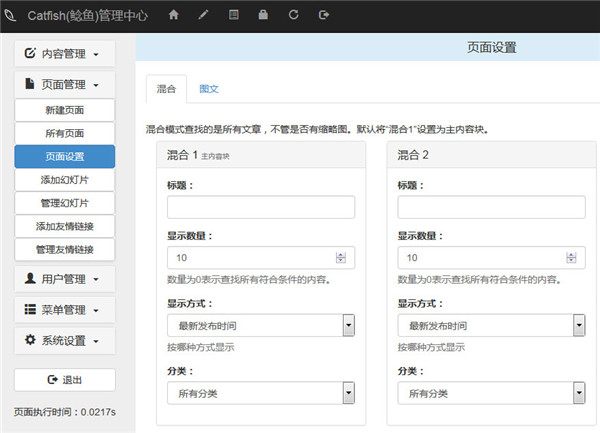
Task: Click the 退出 logout button
Action: tap(64, 380)
